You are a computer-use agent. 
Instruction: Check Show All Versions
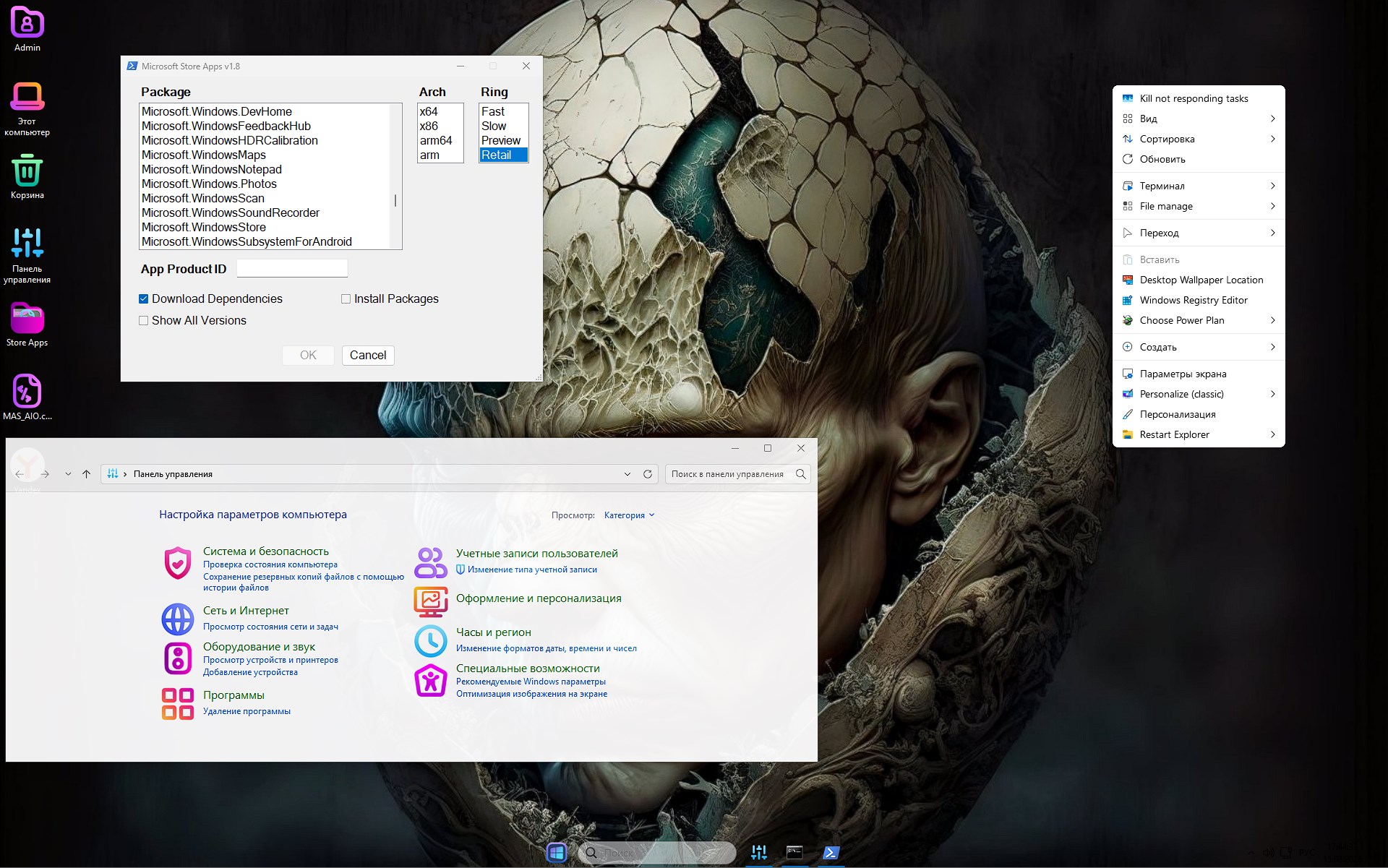144,320
